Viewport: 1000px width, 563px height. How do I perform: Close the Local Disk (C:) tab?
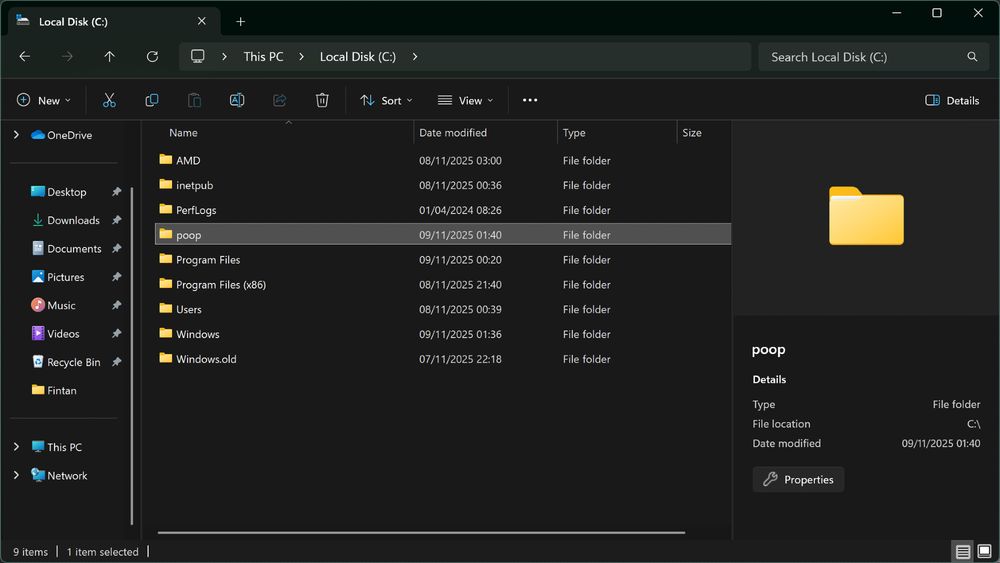click(202, 21)
